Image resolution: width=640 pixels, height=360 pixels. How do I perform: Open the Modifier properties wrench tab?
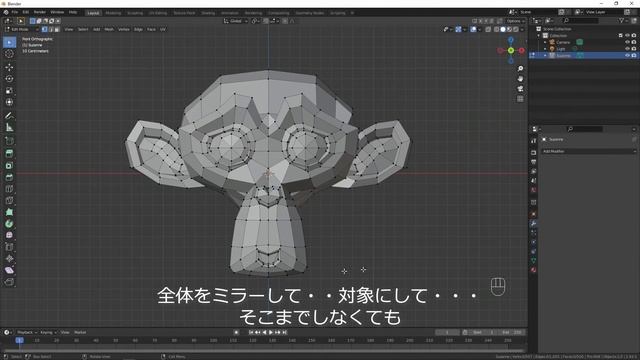coord(533,223)
